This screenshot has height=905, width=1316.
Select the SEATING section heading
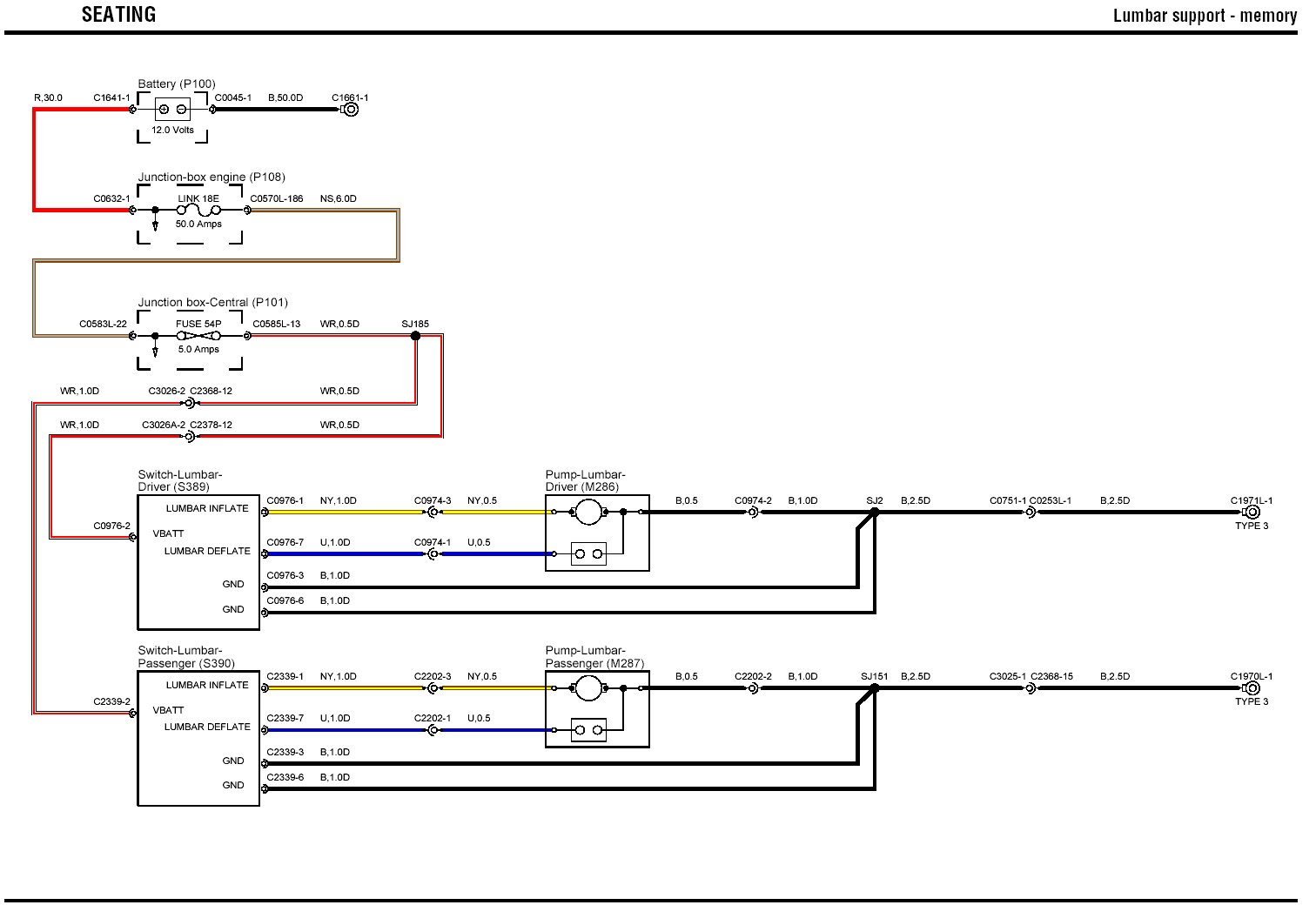(118, 15)
